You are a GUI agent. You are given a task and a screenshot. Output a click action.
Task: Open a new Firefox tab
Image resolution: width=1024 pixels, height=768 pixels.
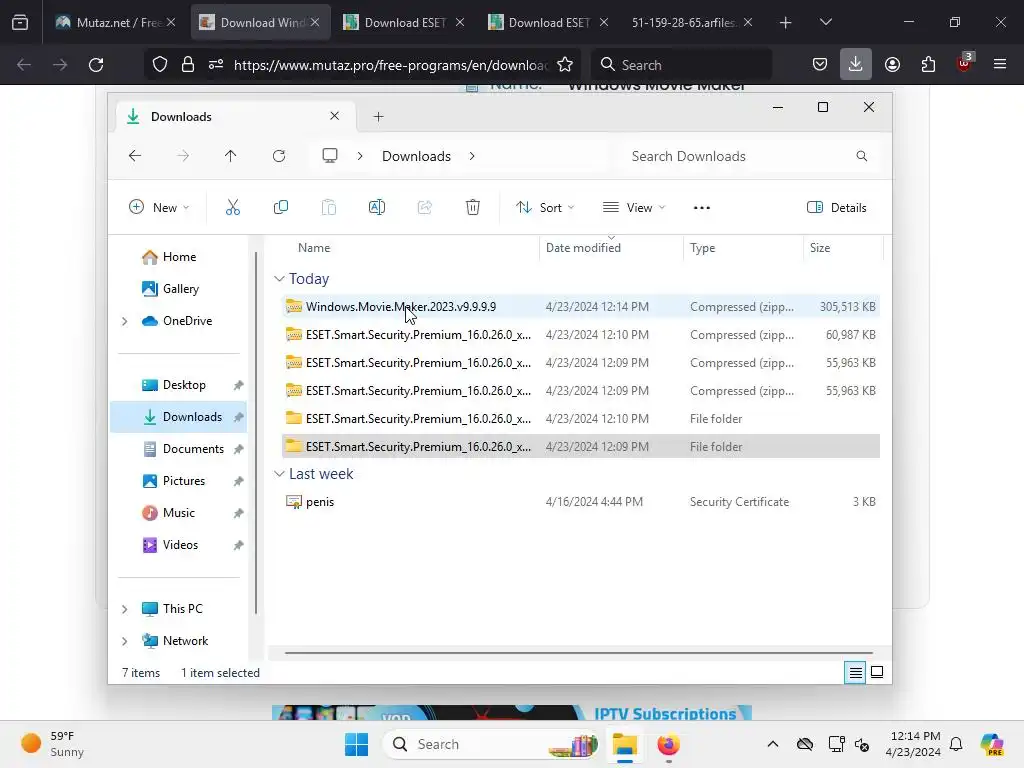coord(786,23)
